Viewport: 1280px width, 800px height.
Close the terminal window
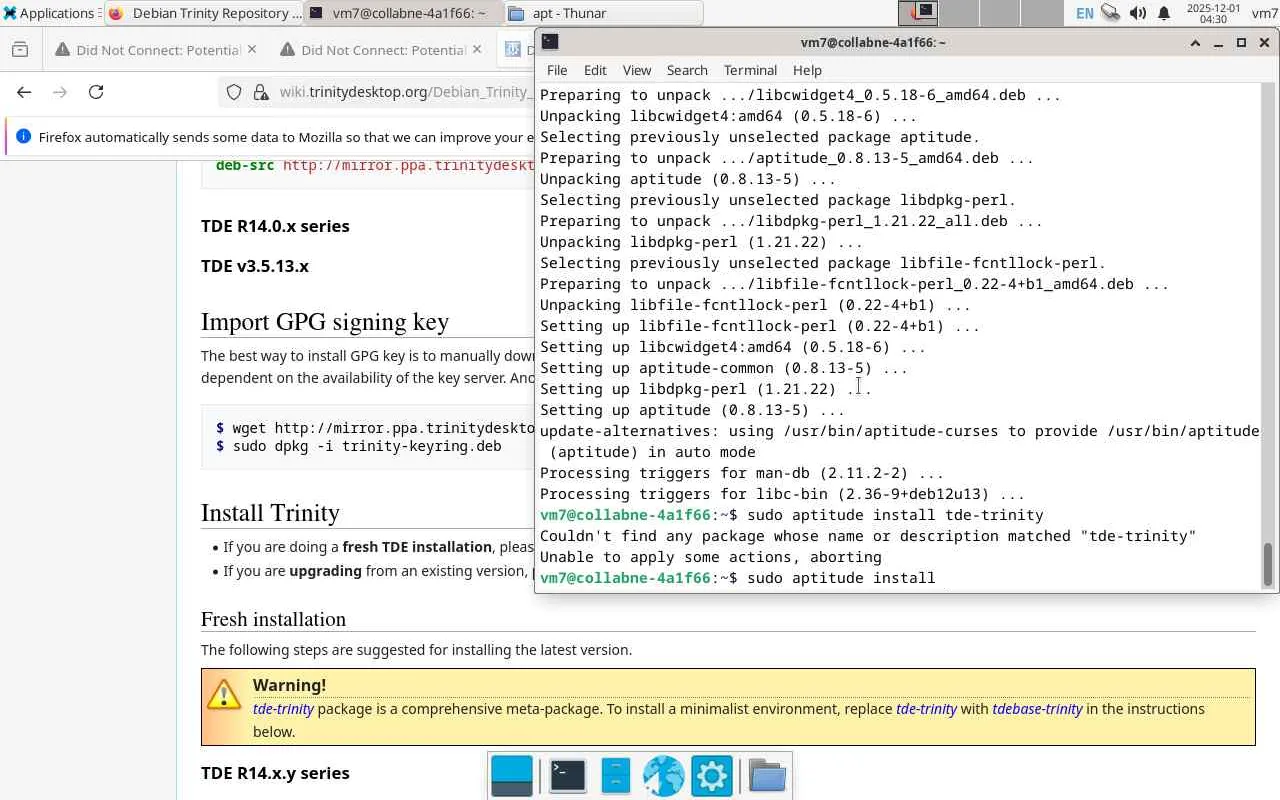pyautogui.click(x=1264, y=43)
